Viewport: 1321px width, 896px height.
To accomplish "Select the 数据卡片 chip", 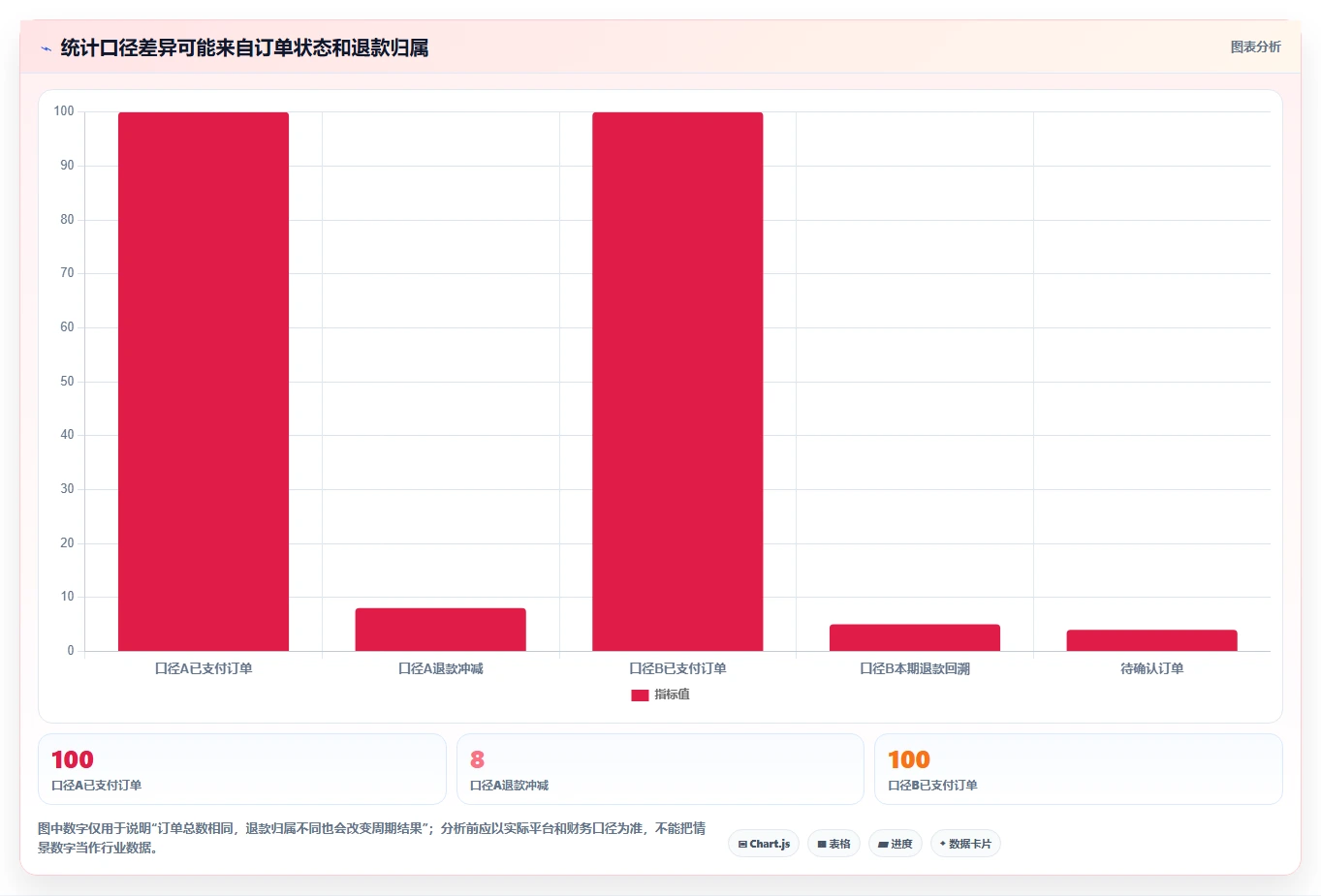I will pos(965,844).
